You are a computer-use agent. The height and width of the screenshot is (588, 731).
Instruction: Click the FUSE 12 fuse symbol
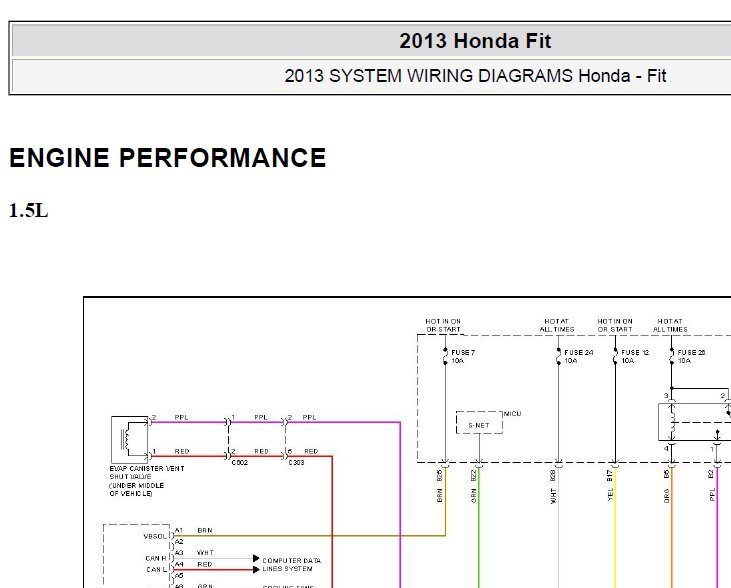click(615, 356)
